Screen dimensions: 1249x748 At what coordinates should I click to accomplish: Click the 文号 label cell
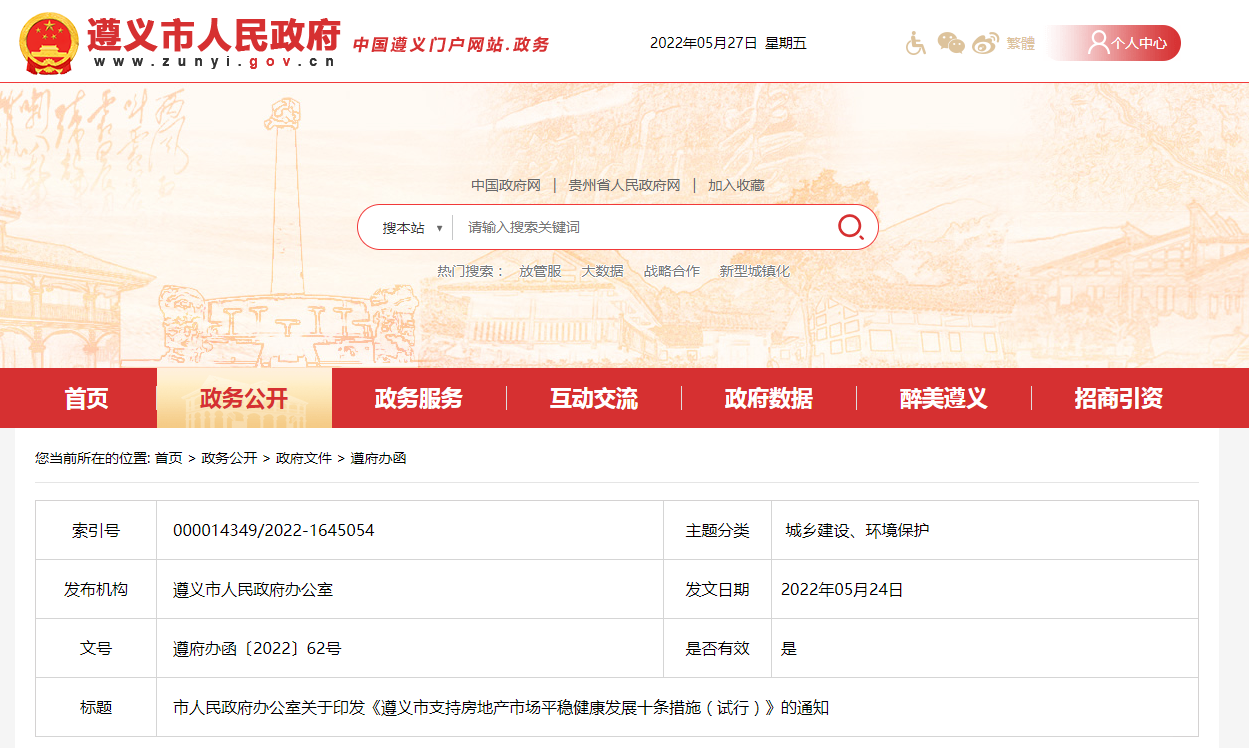pos(96,648)
